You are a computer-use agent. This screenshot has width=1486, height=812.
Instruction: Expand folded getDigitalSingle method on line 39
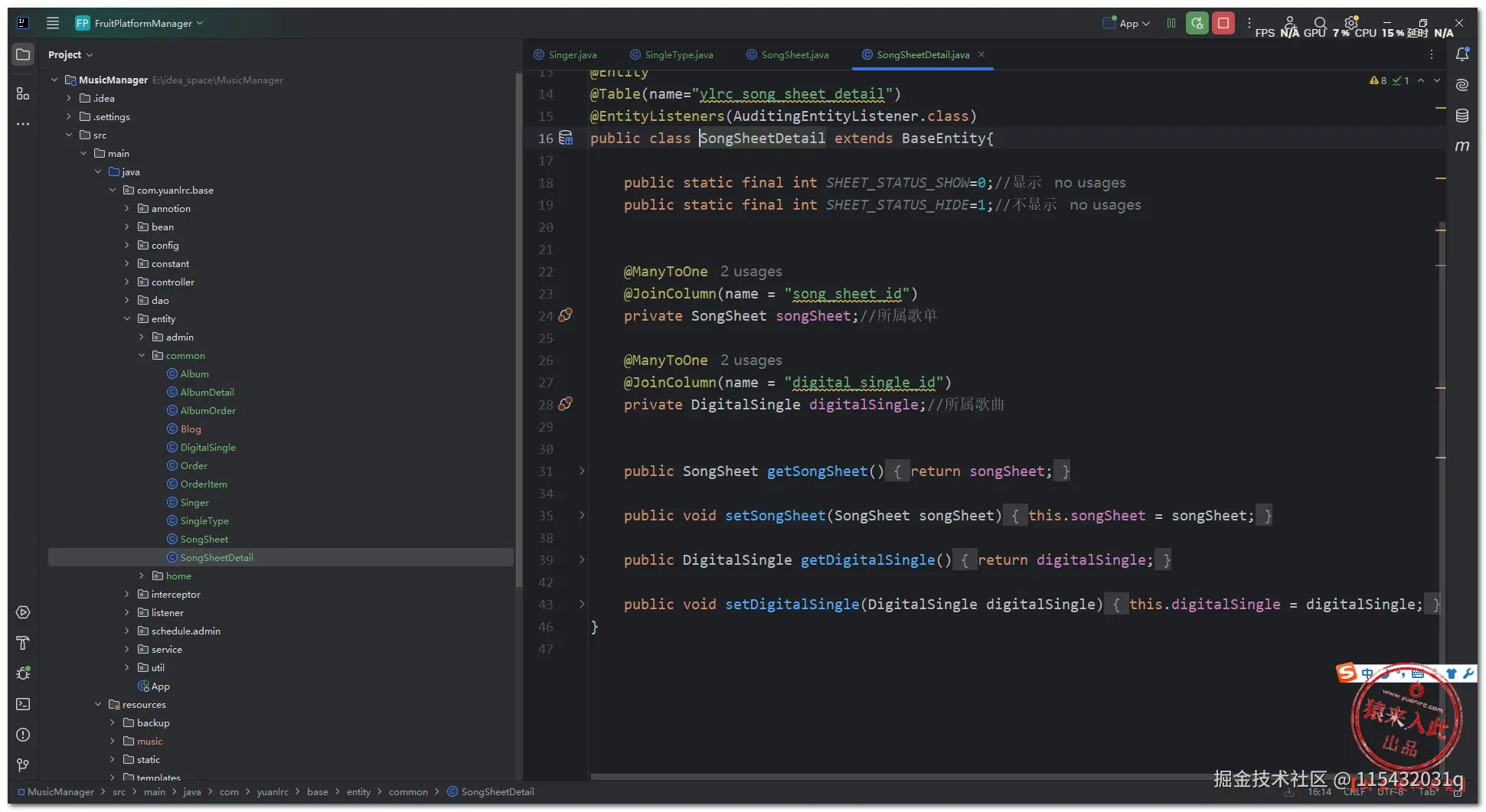tap(582, 559)
